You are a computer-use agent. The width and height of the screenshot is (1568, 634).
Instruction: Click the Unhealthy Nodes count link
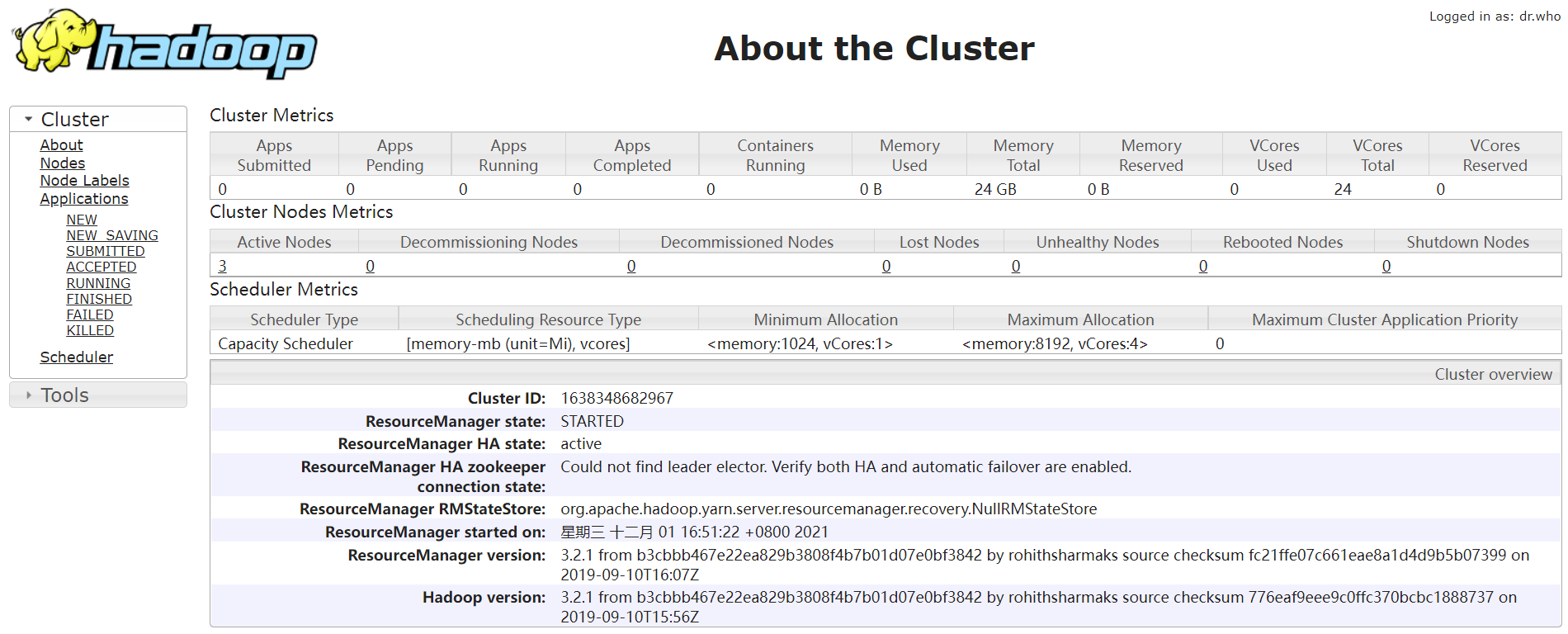click(1016, 266)
